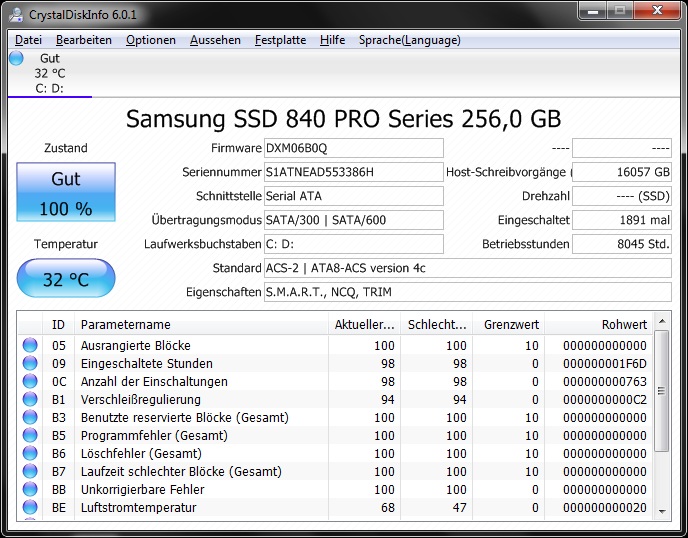Open the Bearbeiten menu
The image size is (688, 538).
click(84, 40)
